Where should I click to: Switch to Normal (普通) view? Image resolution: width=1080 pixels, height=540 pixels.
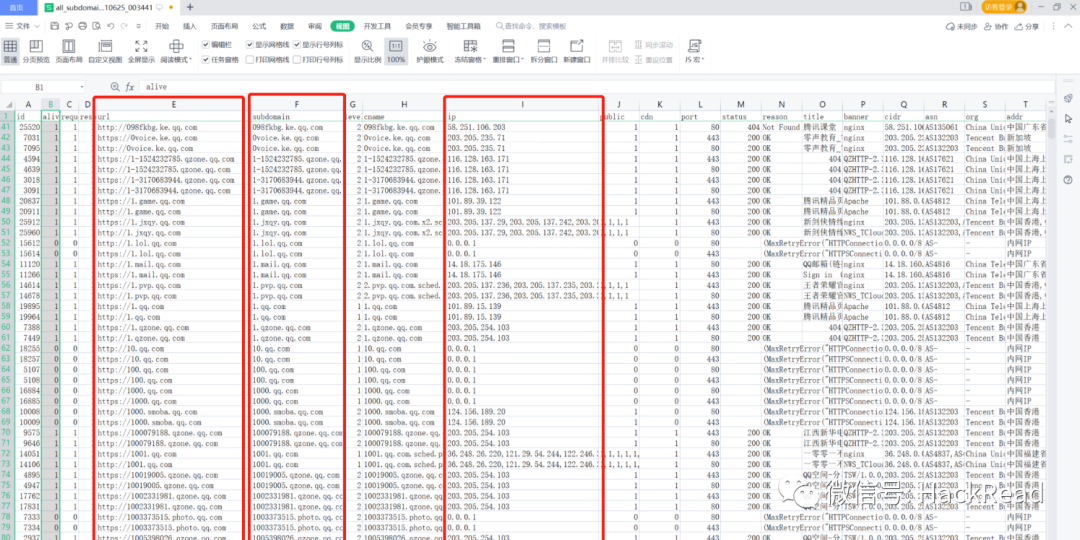tap(10, 52)
